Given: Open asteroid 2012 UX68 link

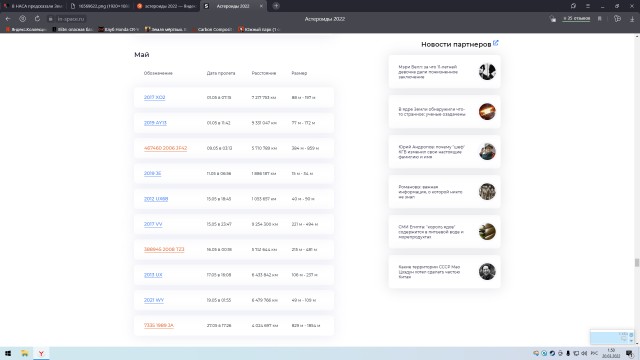Looking at the screenshot, I should point(156,199).
